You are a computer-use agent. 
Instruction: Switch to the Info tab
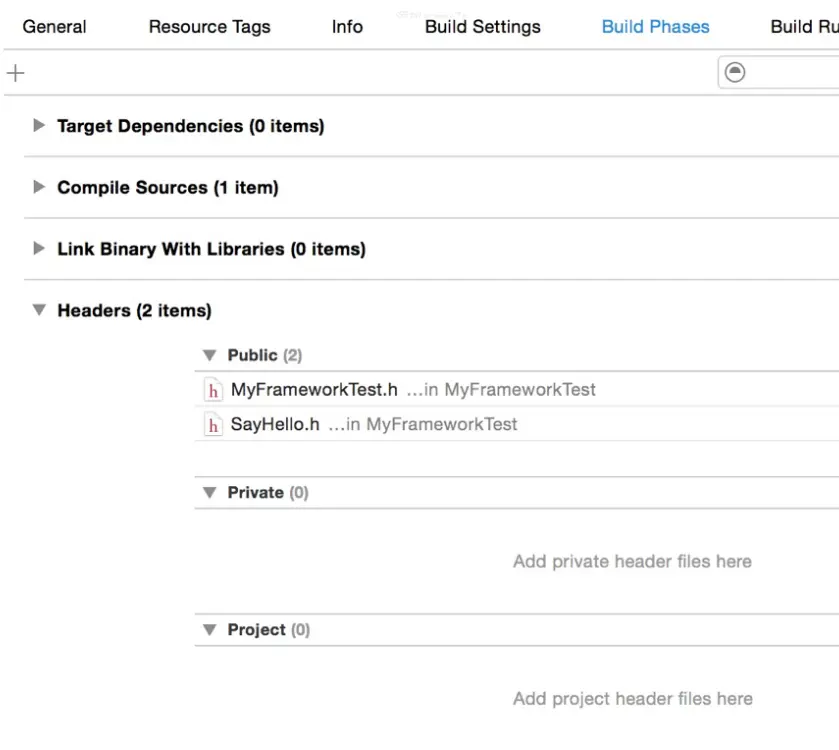tap(347, 27)
